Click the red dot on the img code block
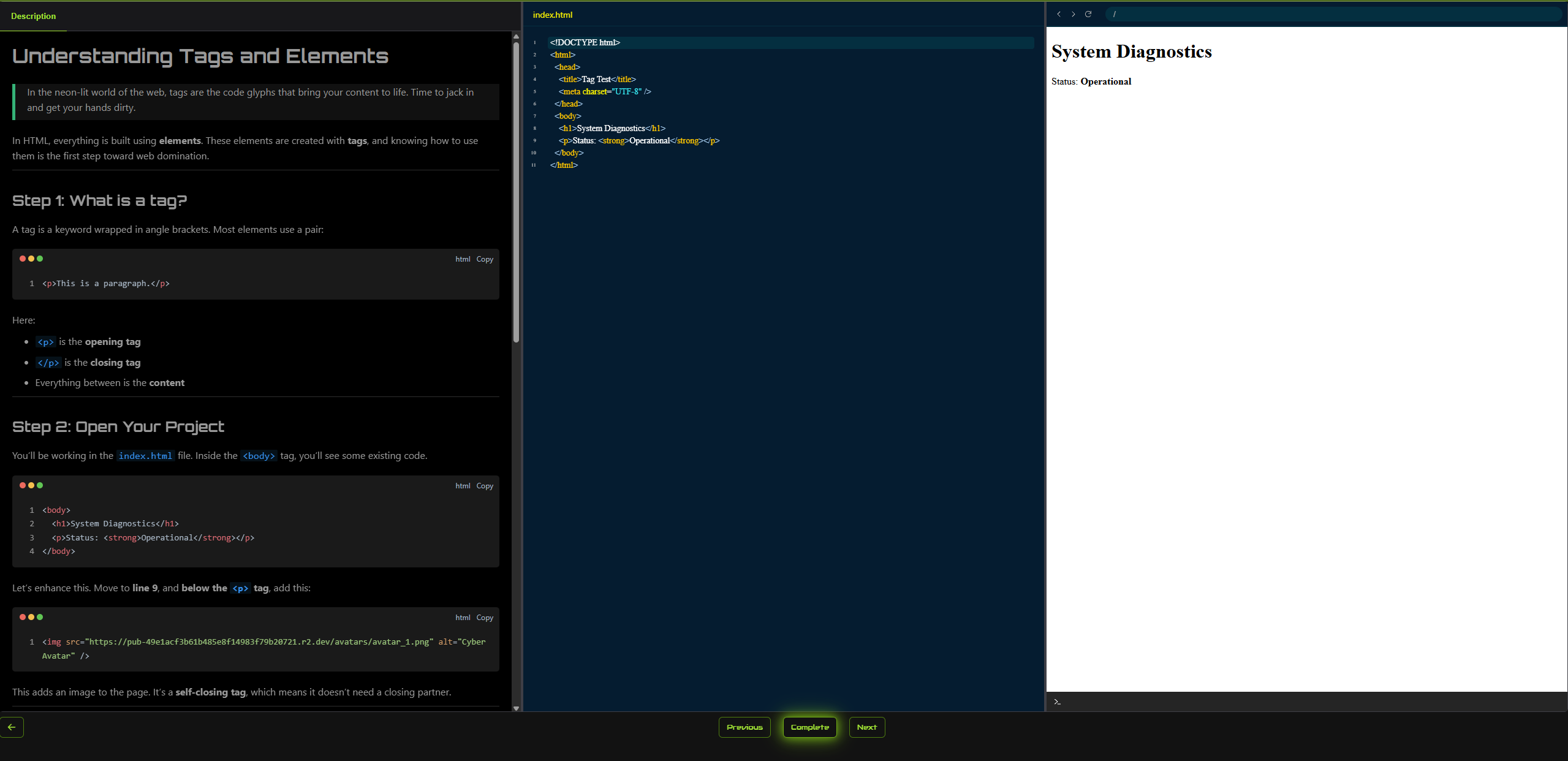The height and width of the screenshot is (761, 1568). [23, 617]
